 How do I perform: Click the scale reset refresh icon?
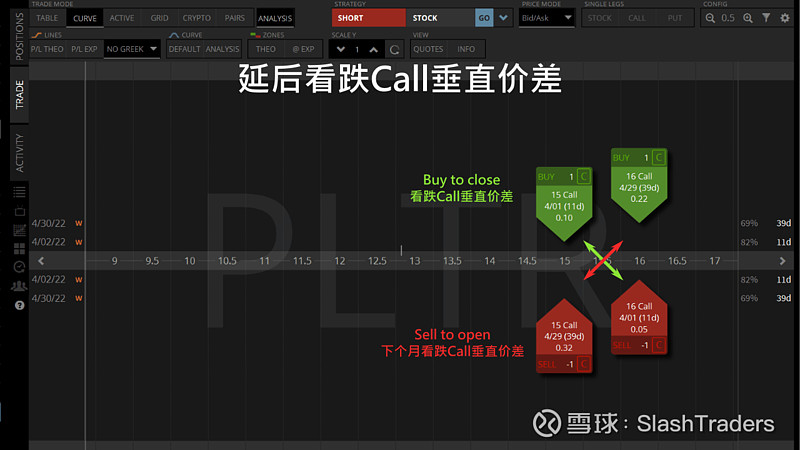click(x=394, y=49)
